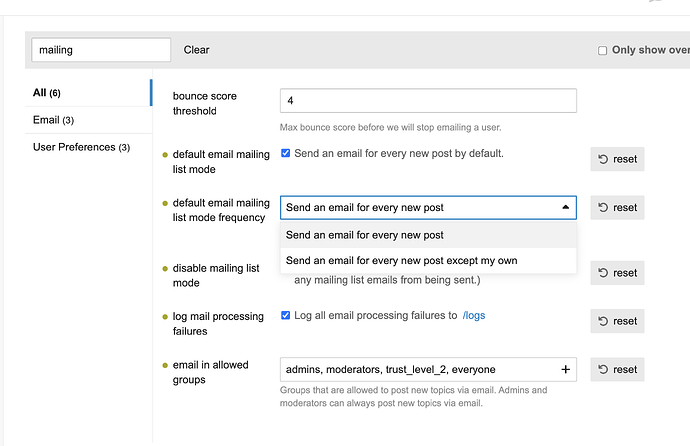
Task: Collapse the mailing list mode frequency dropdown
Action: pos(428,208)
